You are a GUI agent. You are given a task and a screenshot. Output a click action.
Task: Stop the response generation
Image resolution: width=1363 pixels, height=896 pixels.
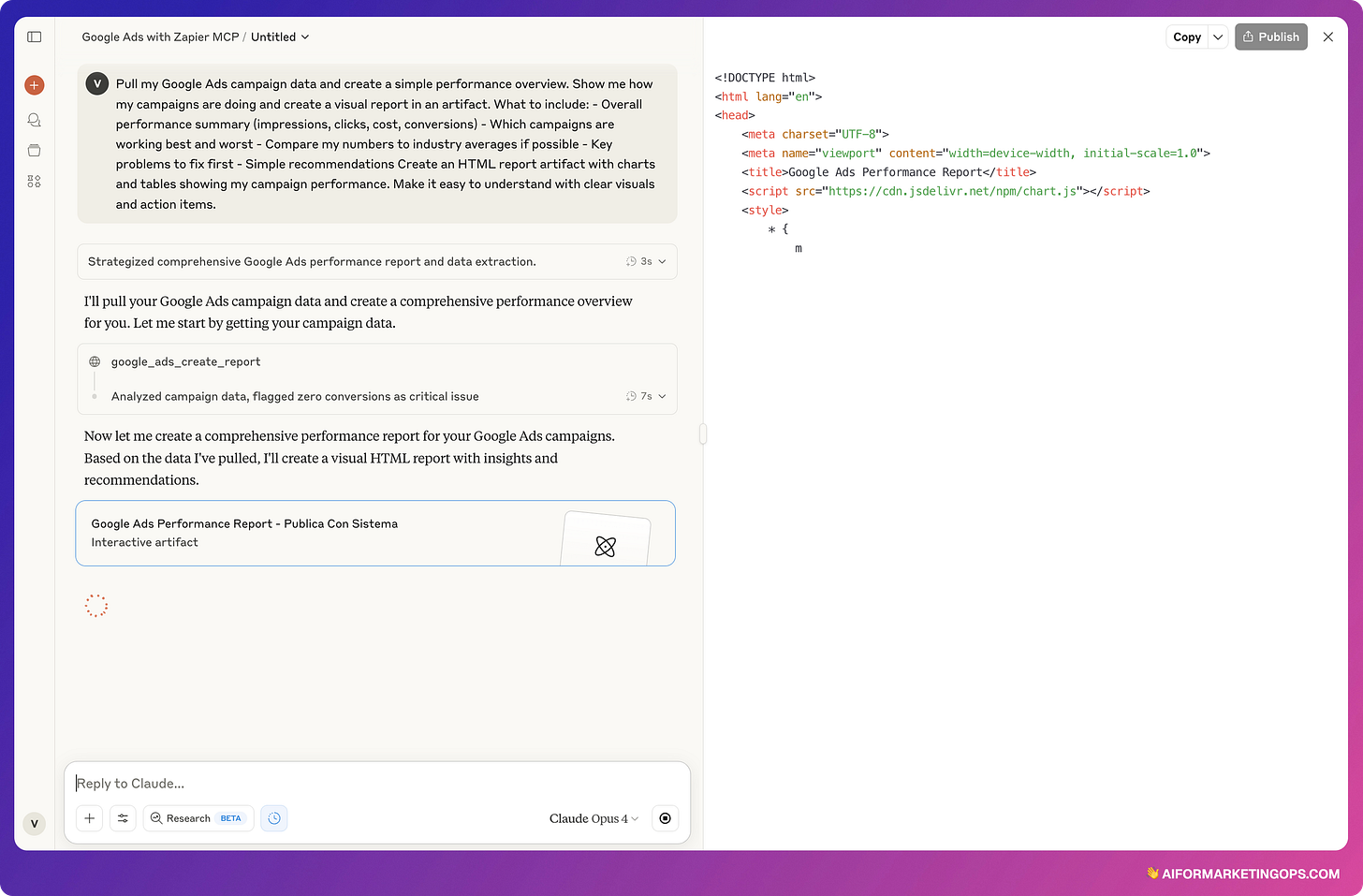[x=665, y=818]
